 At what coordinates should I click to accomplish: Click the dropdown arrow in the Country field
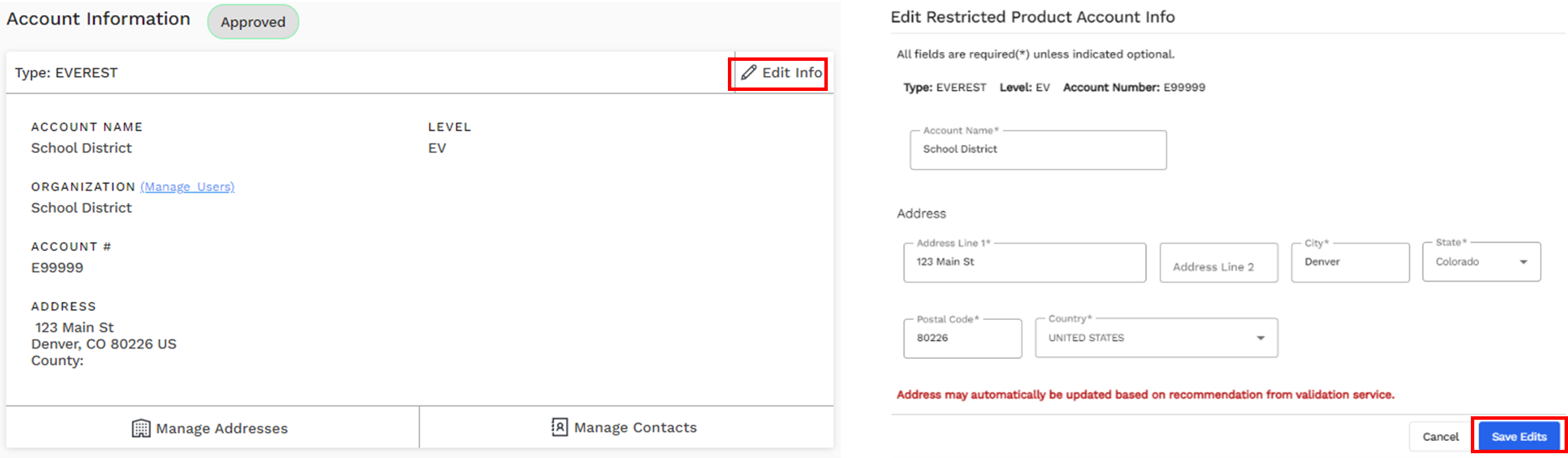point(1259,337)
